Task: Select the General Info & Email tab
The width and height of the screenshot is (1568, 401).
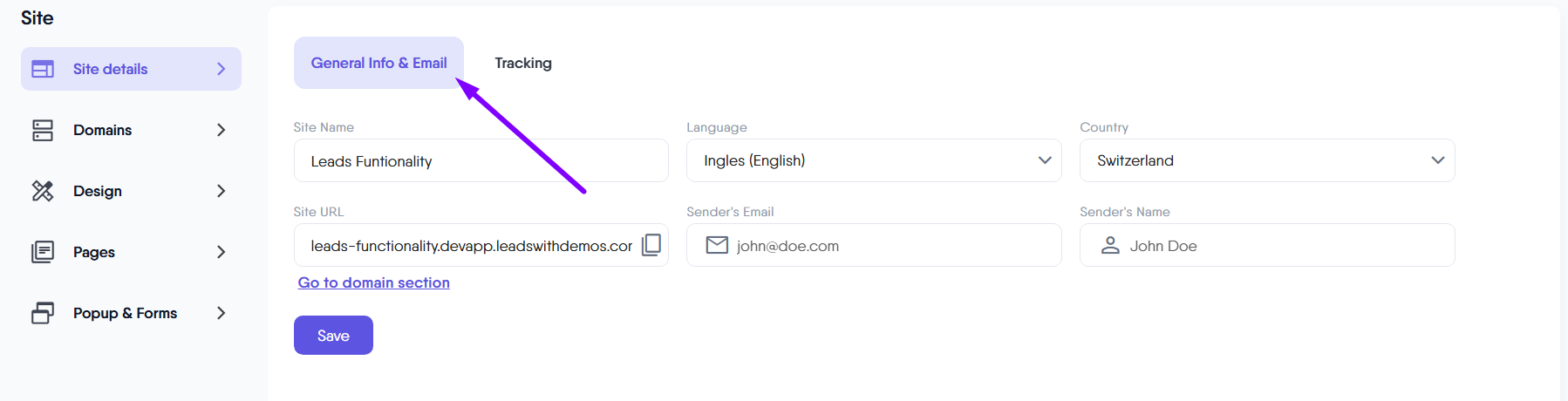Action: click(x=378, y=63)
